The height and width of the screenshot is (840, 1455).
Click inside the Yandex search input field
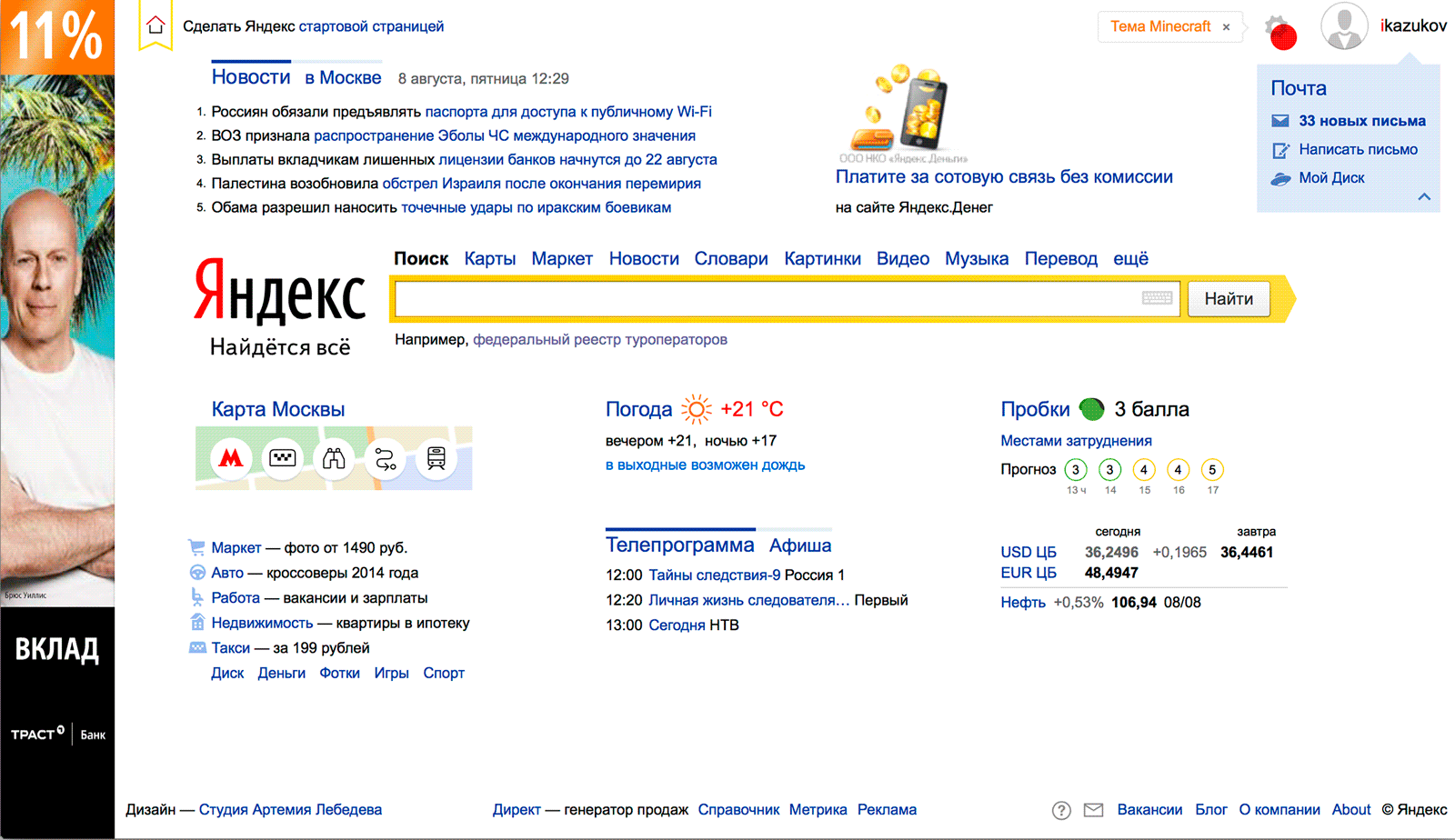[788, 299]
